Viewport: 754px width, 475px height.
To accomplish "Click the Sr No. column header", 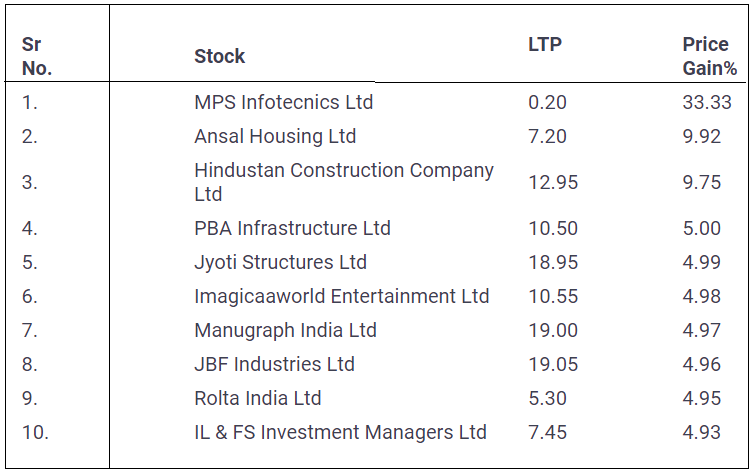I will 37,56.
